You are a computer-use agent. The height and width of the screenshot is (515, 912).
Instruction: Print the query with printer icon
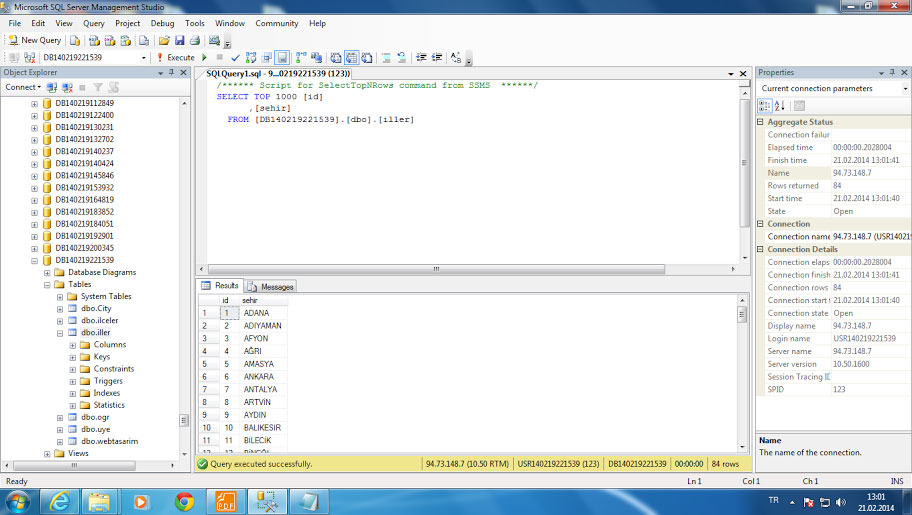[195, 41]
